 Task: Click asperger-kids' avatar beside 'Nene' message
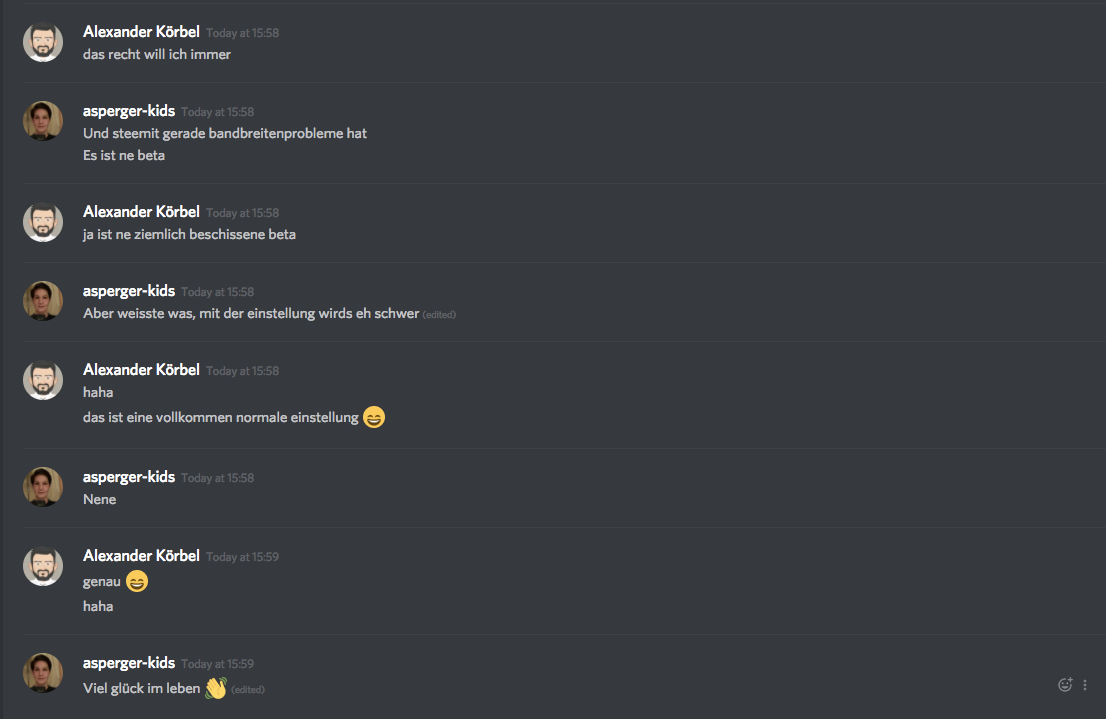(x=43, y=487)
